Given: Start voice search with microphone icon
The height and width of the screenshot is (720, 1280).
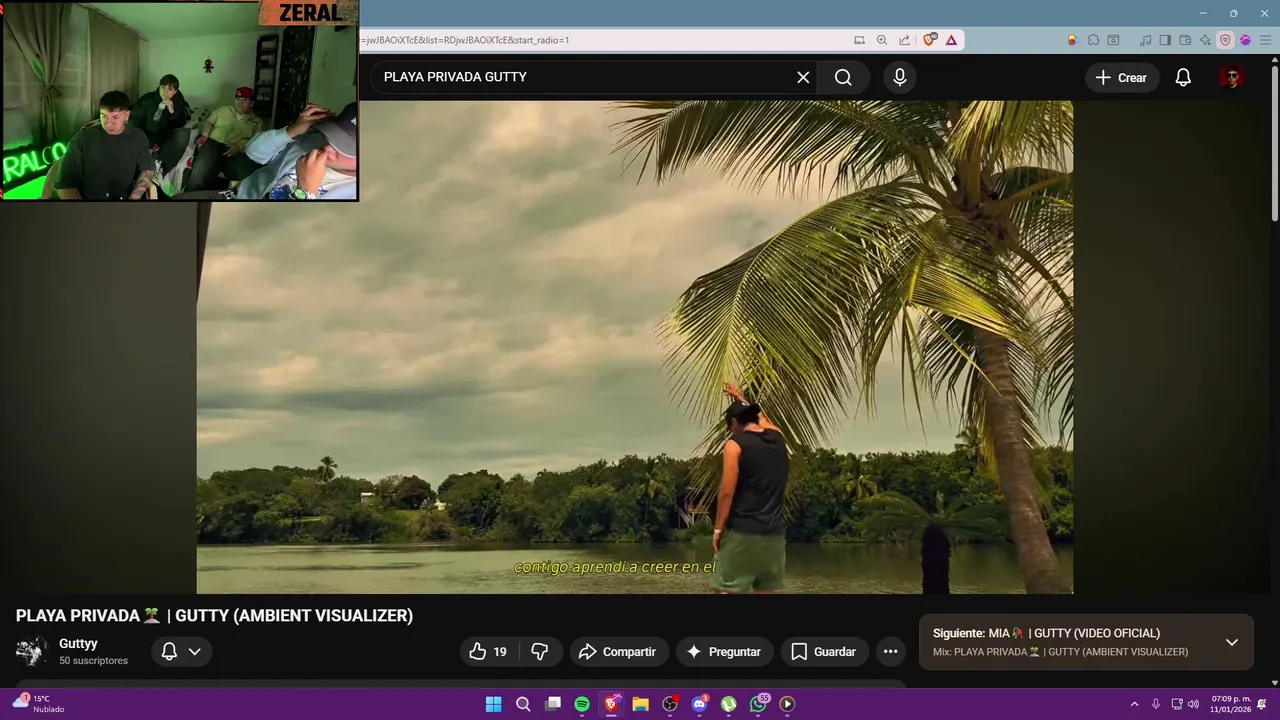Looking at the screenshot, I should [x=900, y=77].
